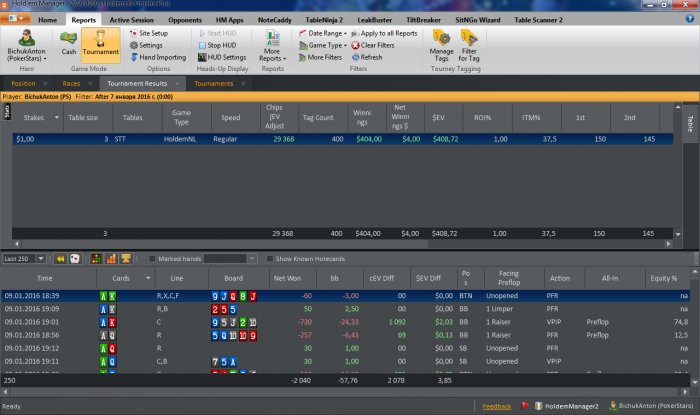Click Apply to all Reports

pyautogui.click(x=384, y=33)
